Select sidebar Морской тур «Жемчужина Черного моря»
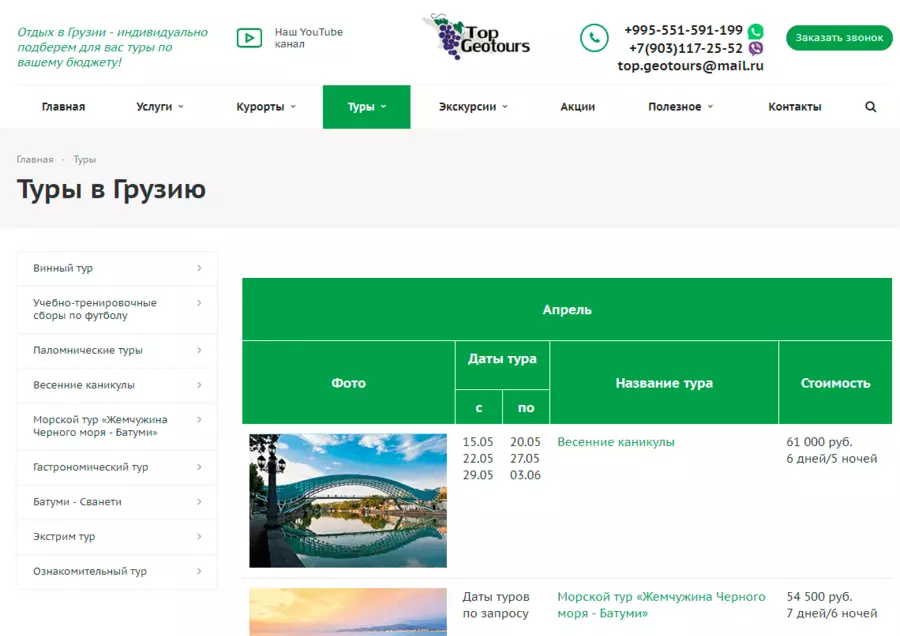The height and width of the screenshot is (636, 900). tap(117, 426)
